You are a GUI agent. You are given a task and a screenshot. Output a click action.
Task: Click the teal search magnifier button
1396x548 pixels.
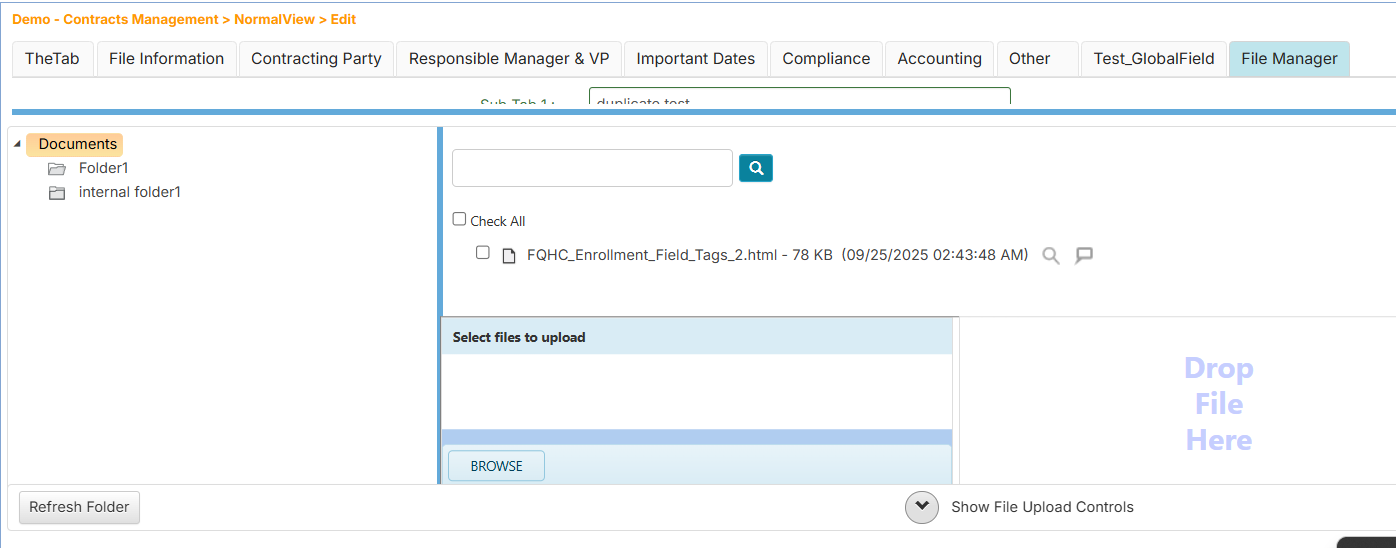755,168
